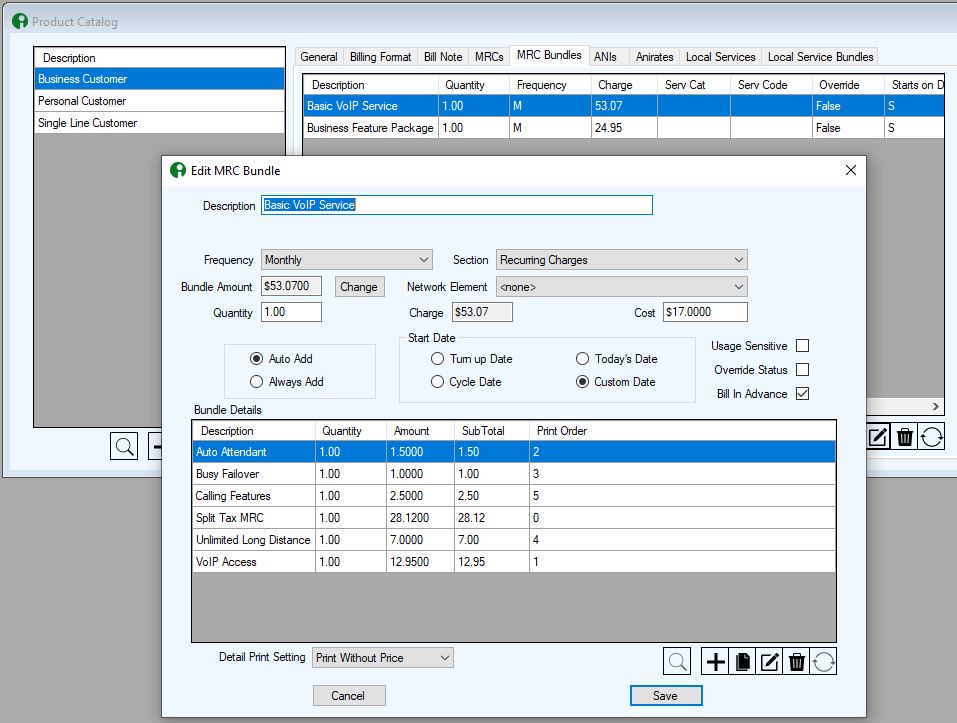This screenshot has width=957, height=723.
Task: Switch to the MRCs tab
Action: point(489,57)
